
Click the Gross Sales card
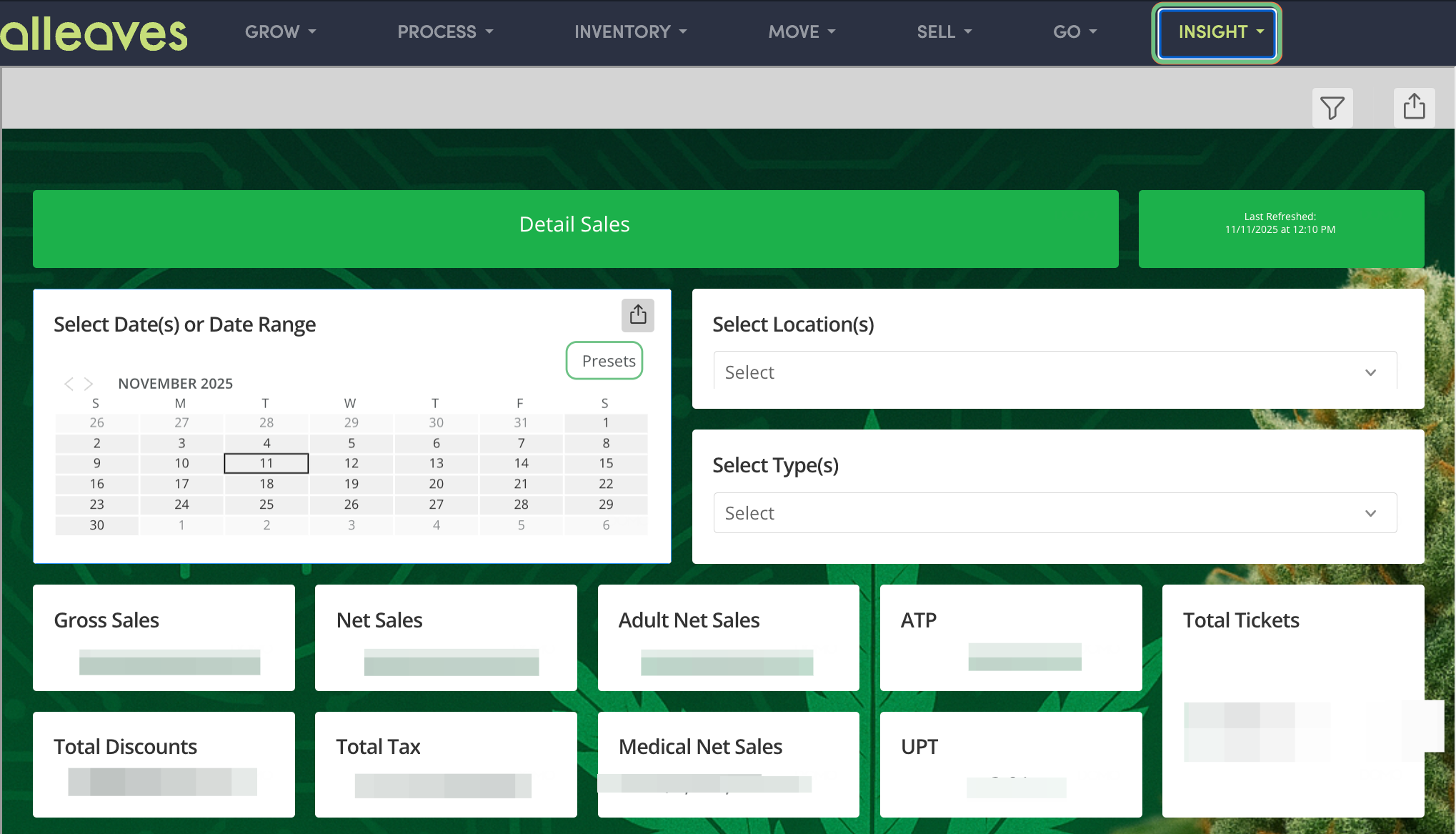click(x=164, y=637)
